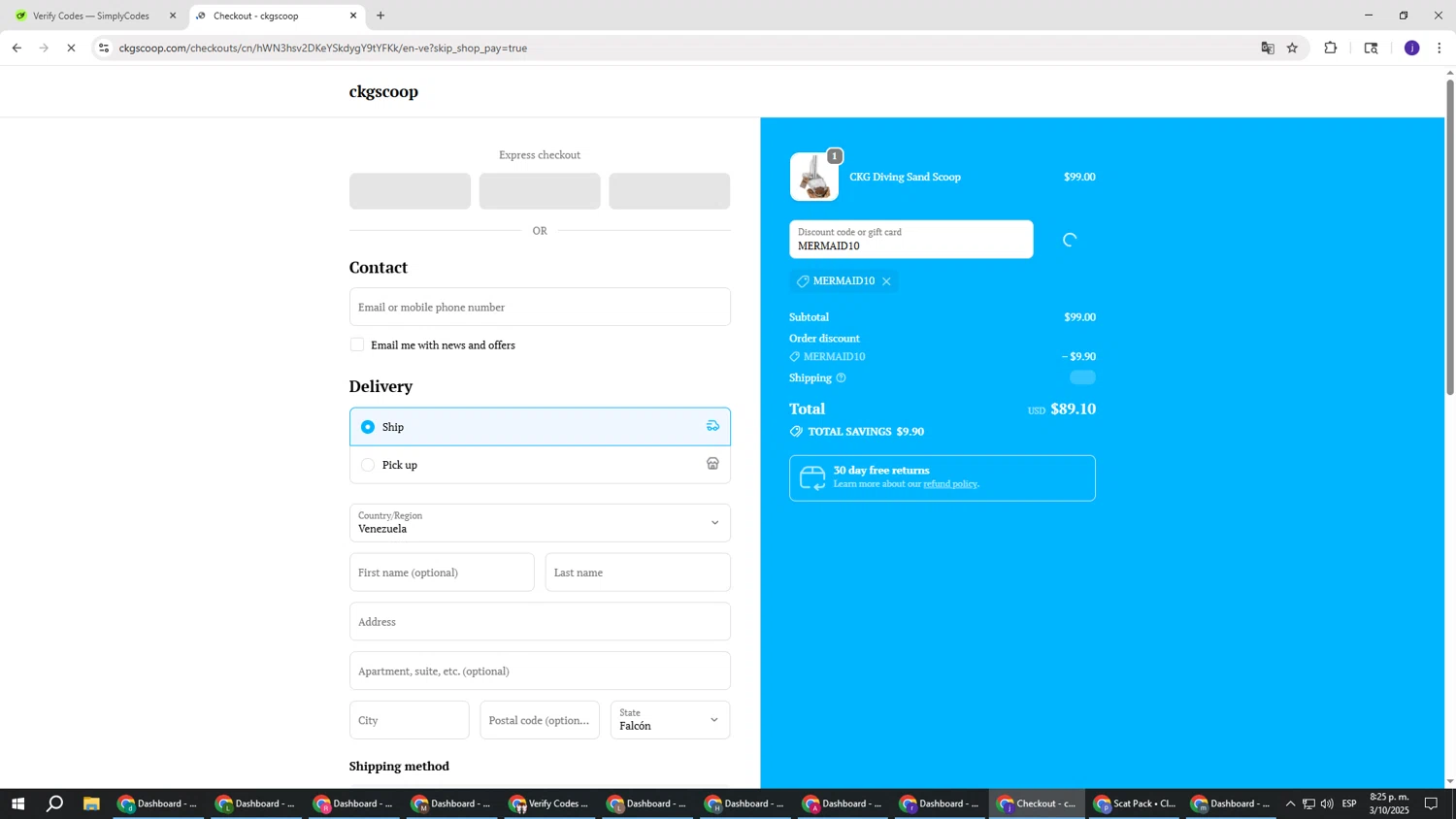Click the Address input field
1456x819 pixels.
540,621
